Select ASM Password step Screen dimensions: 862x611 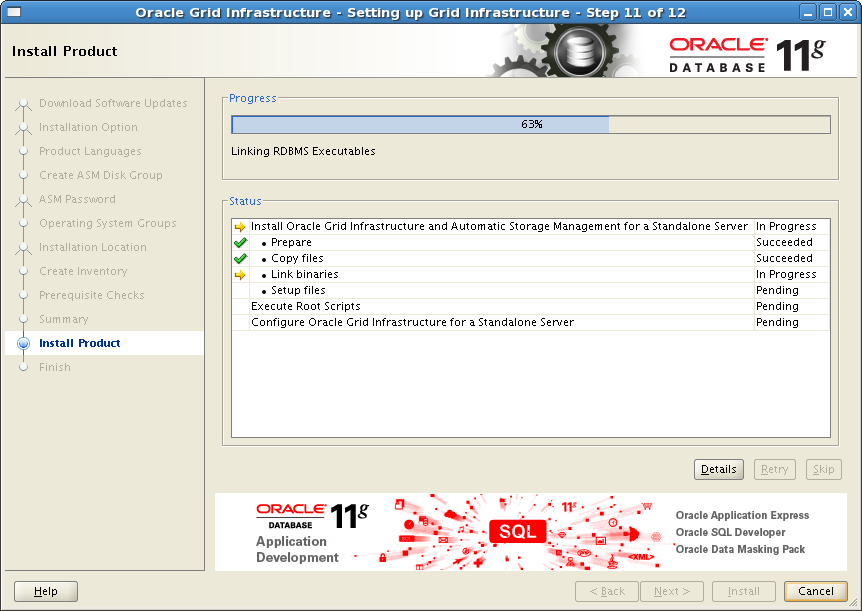pyautogui.click(x=78, y=199)
